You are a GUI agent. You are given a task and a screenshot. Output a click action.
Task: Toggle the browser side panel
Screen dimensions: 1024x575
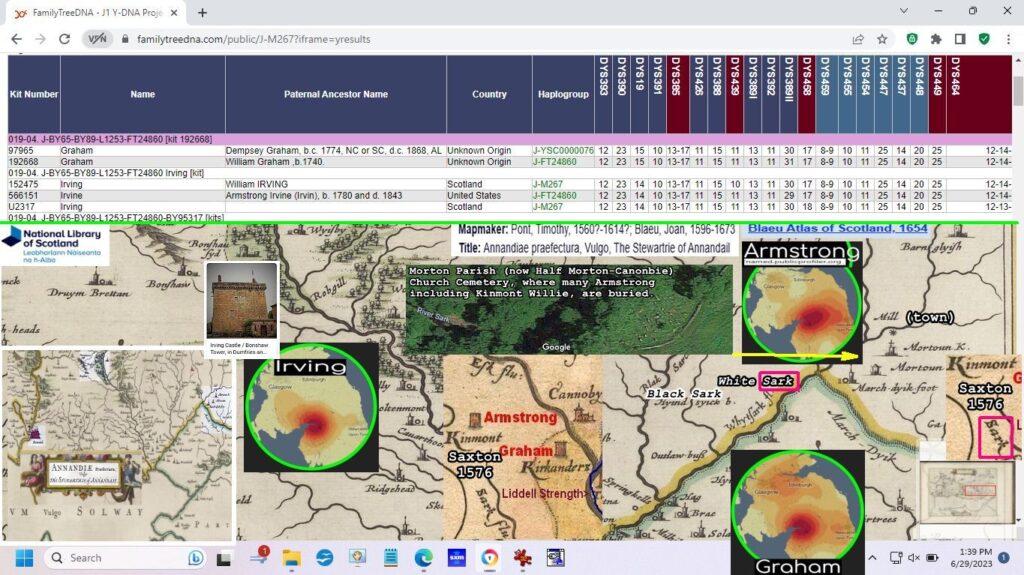coord(960,39)
